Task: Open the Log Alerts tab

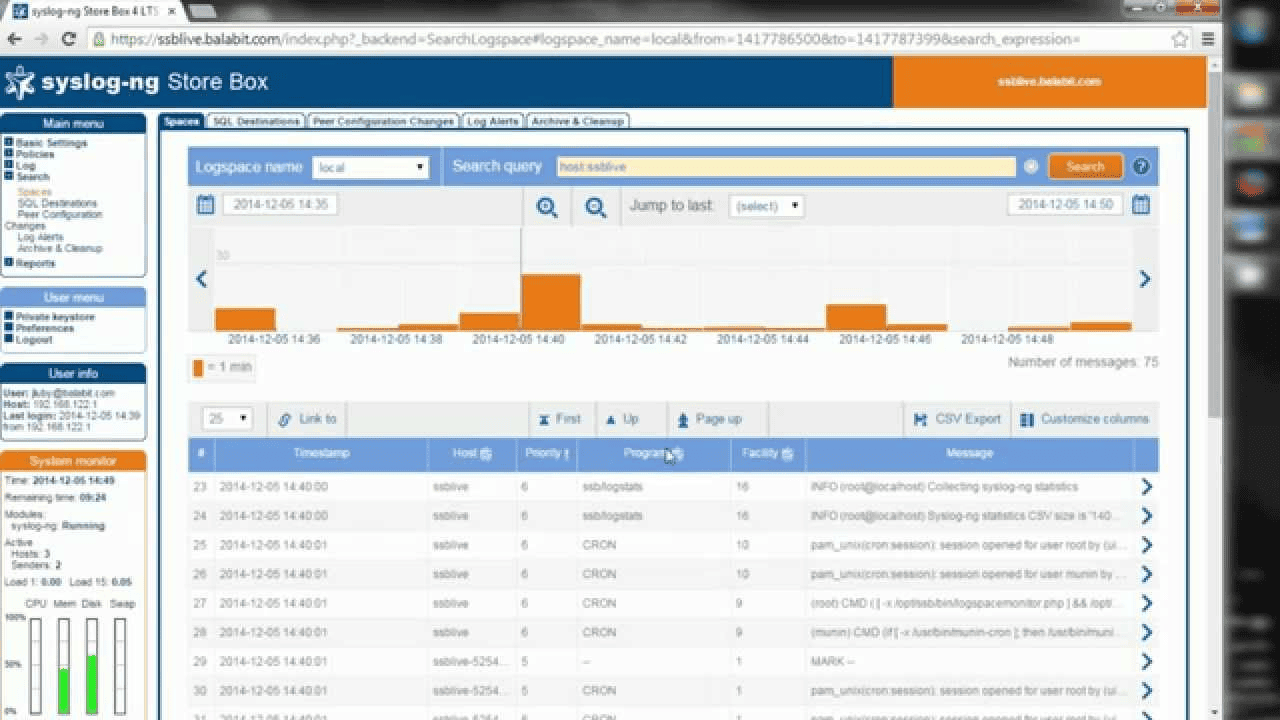Action: tap(492, 121)
